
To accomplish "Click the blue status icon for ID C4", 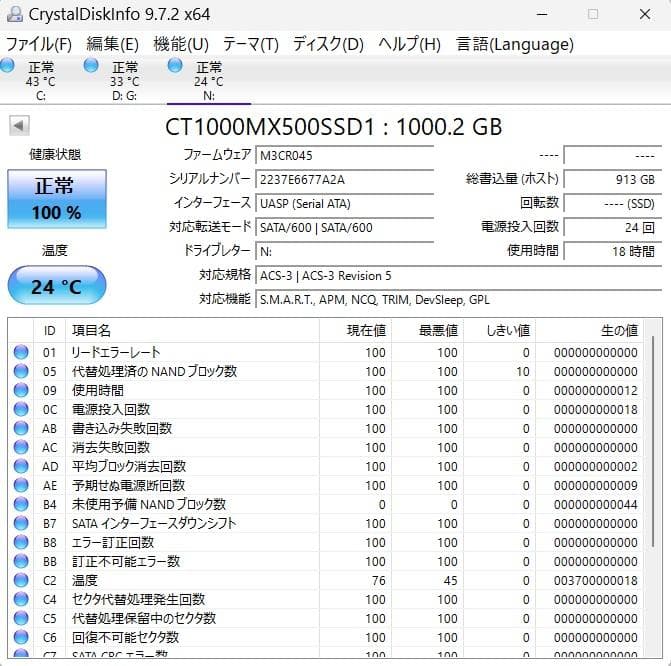I will (x=21, y=599).
